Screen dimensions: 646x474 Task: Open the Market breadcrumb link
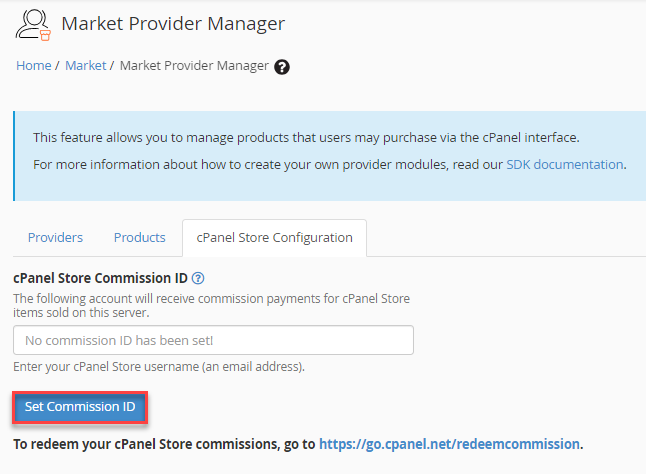point(86,65)
